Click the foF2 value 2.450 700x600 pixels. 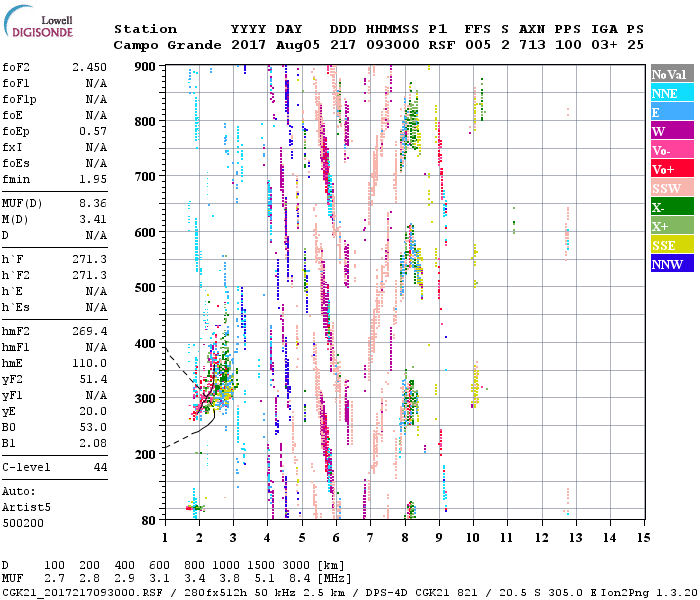click(x=89, y=67)
